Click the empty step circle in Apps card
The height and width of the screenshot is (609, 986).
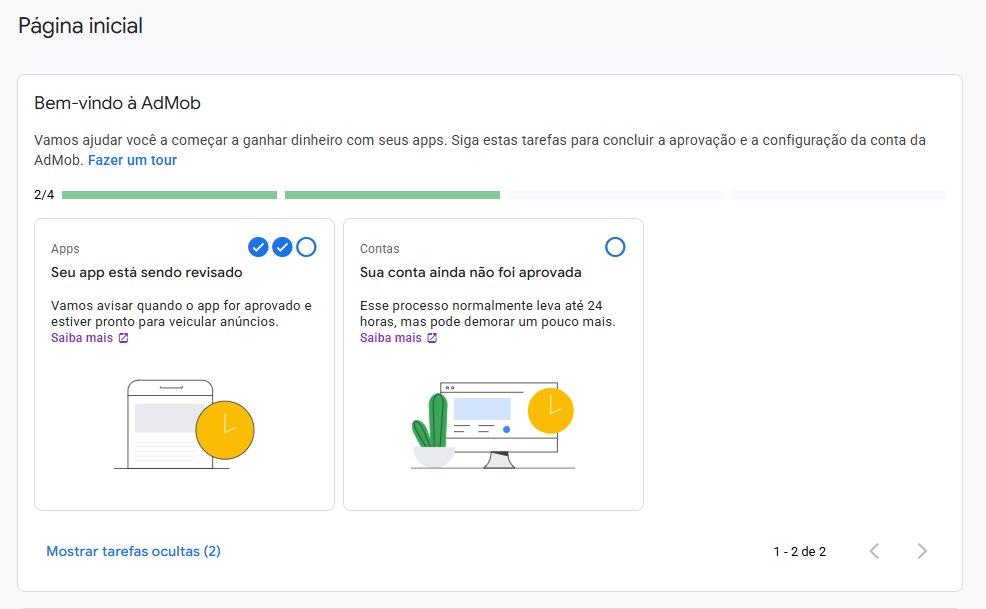[306, 247]
